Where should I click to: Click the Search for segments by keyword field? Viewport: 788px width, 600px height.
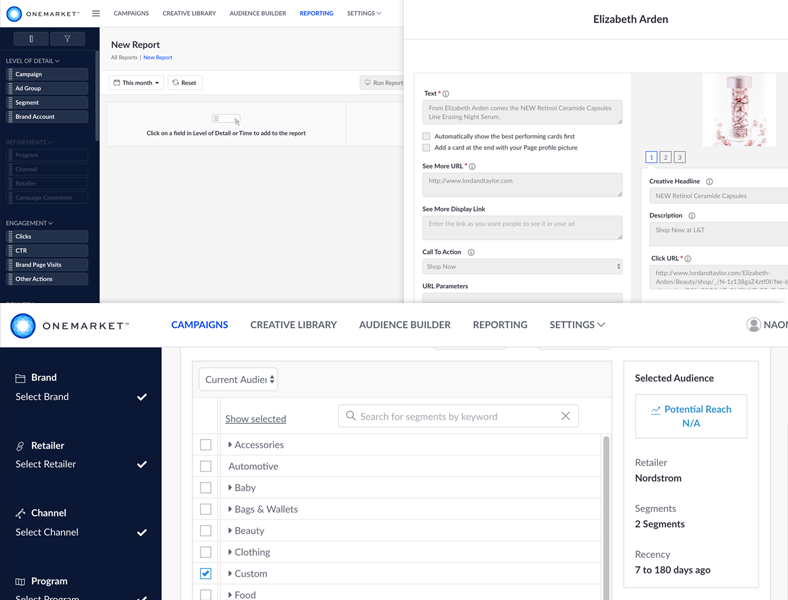[x=458, y=416]
